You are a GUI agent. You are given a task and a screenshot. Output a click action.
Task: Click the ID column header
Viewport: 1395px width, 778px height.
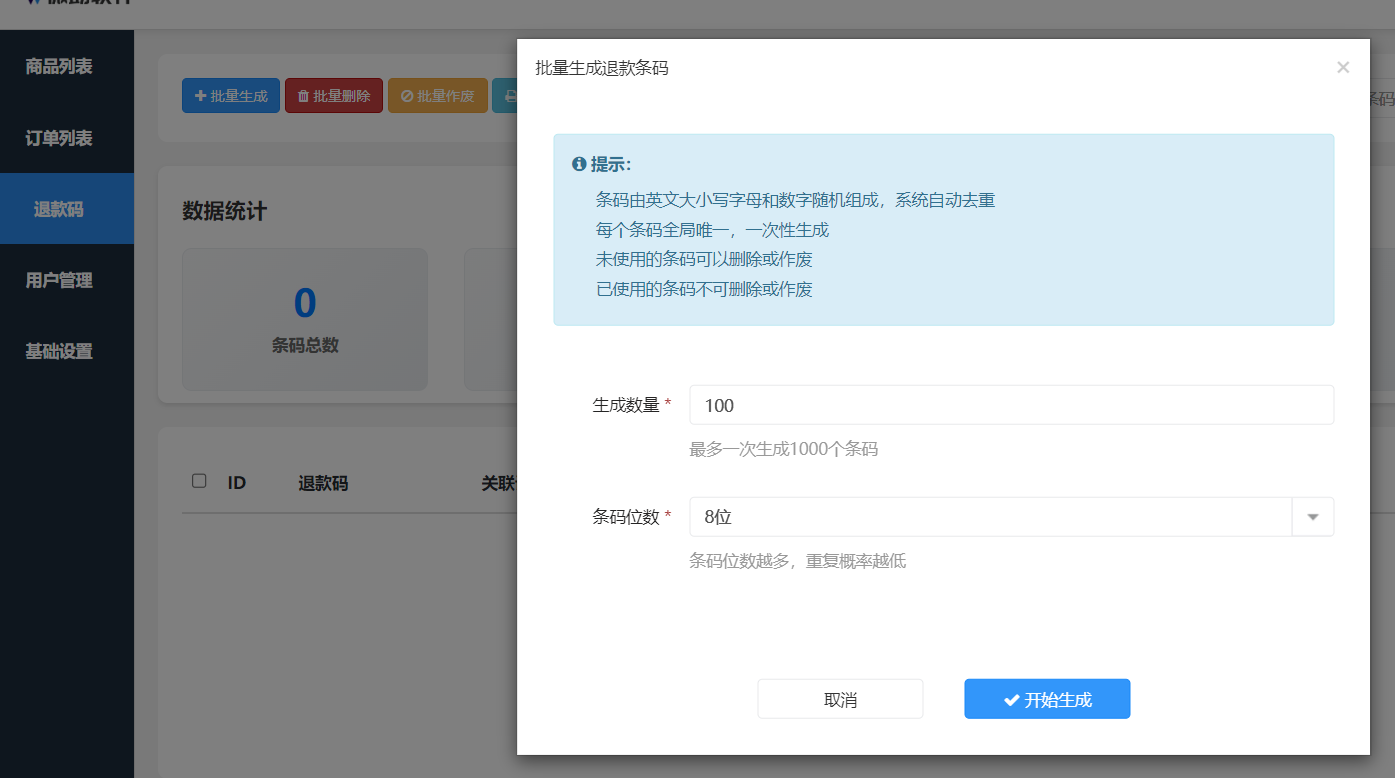[x=237, y=483]
